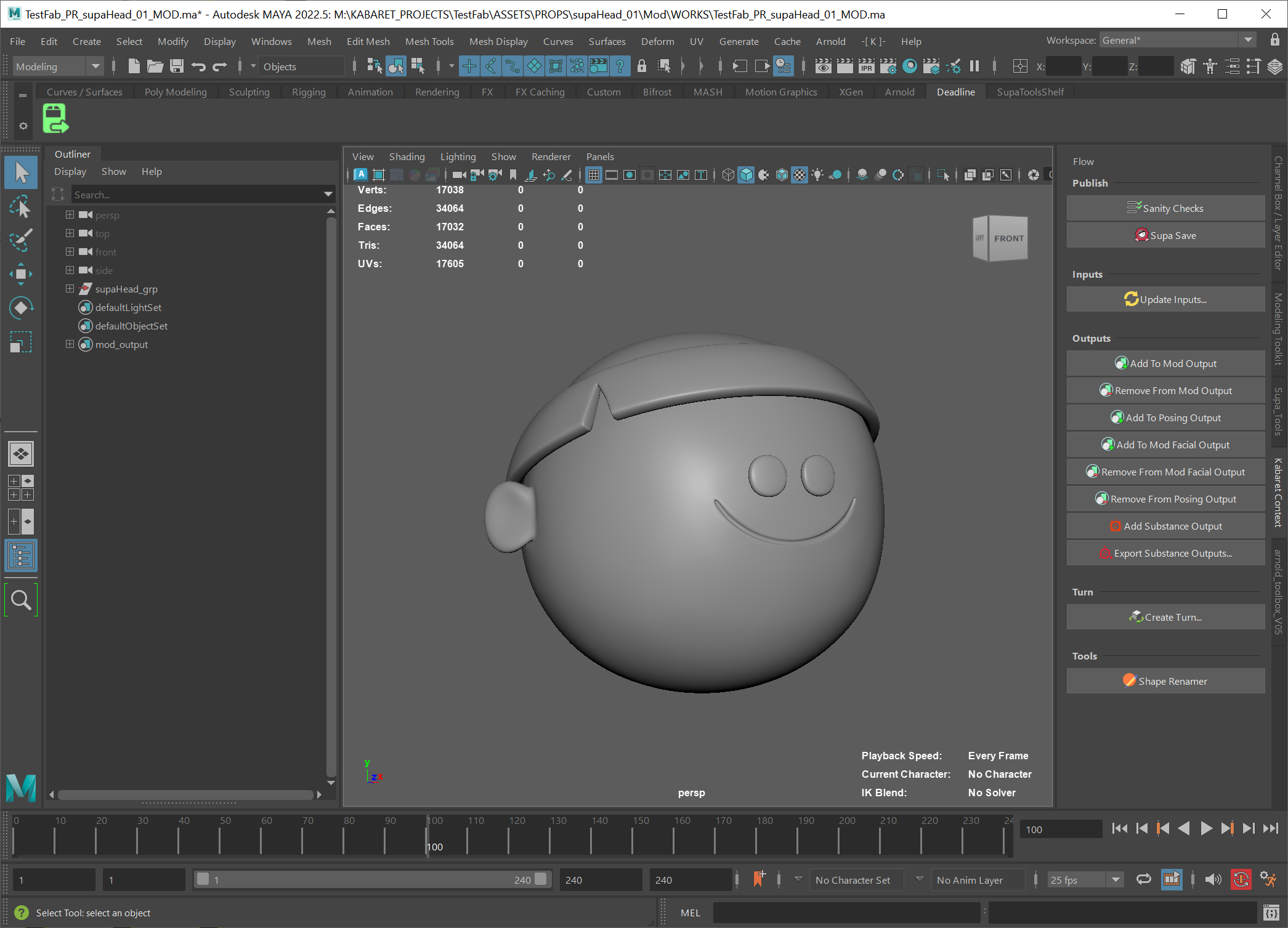
Task: Click the Create Turn button
Action: tap(1165, 617)
